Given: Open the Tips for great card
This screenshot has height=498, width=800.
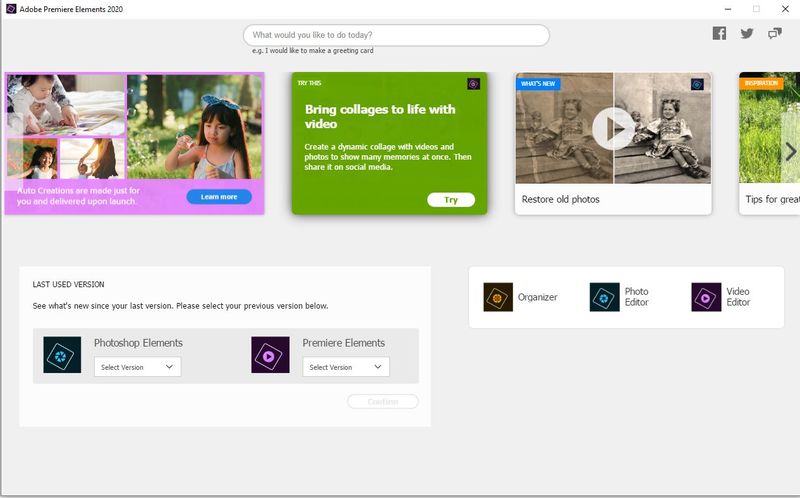Looking at the screenshot, I should (x=769, y=143).
